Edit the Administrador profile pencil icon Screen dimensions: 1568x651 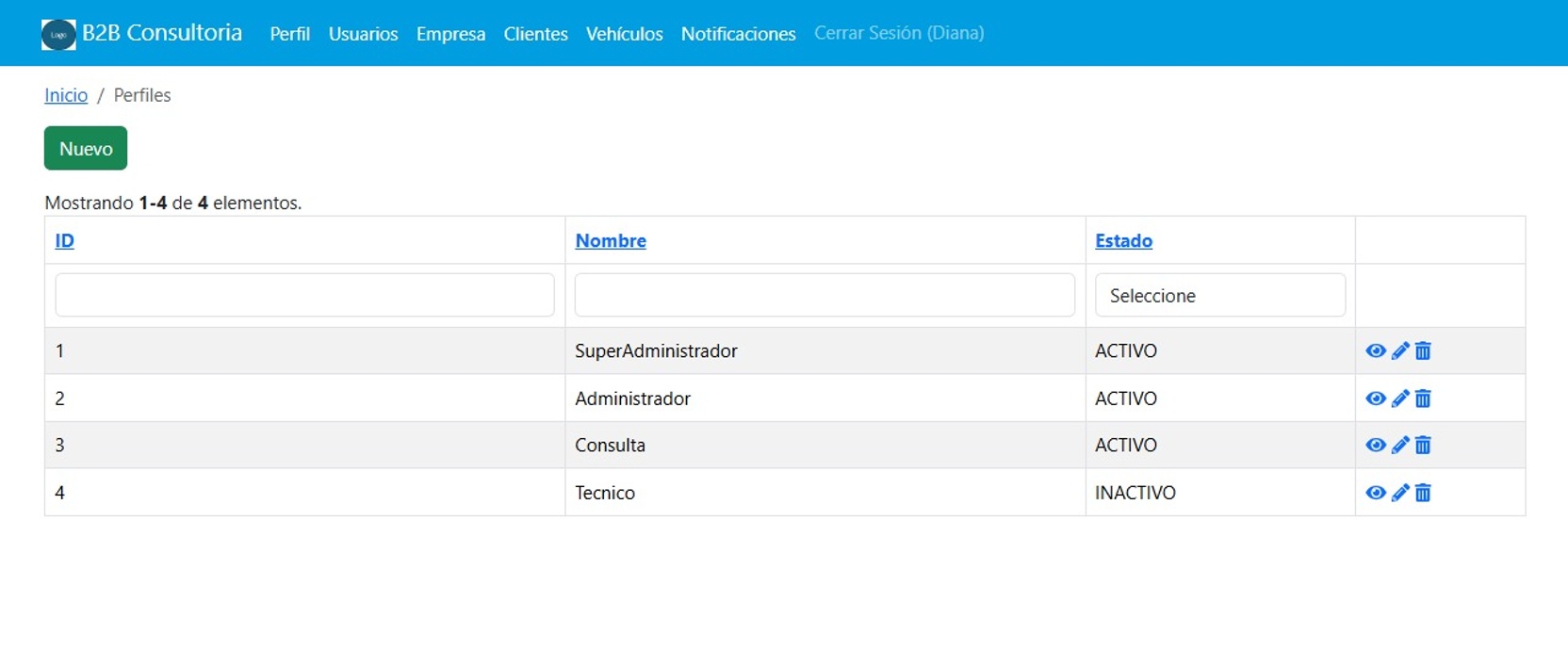[x=1400, y=399]
